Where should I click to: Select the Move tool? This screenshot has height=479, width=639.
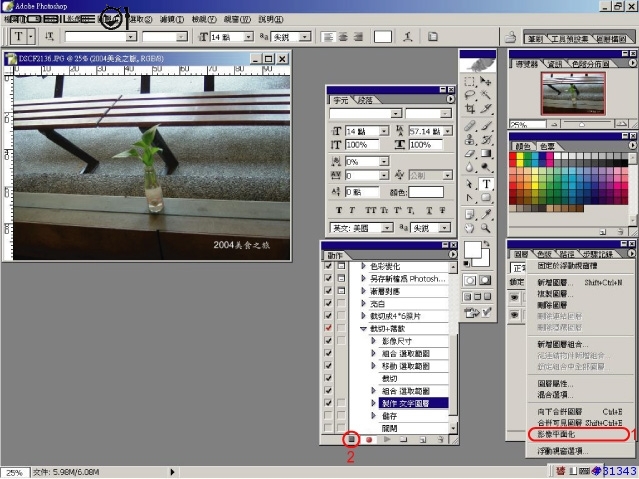[485, 81]
